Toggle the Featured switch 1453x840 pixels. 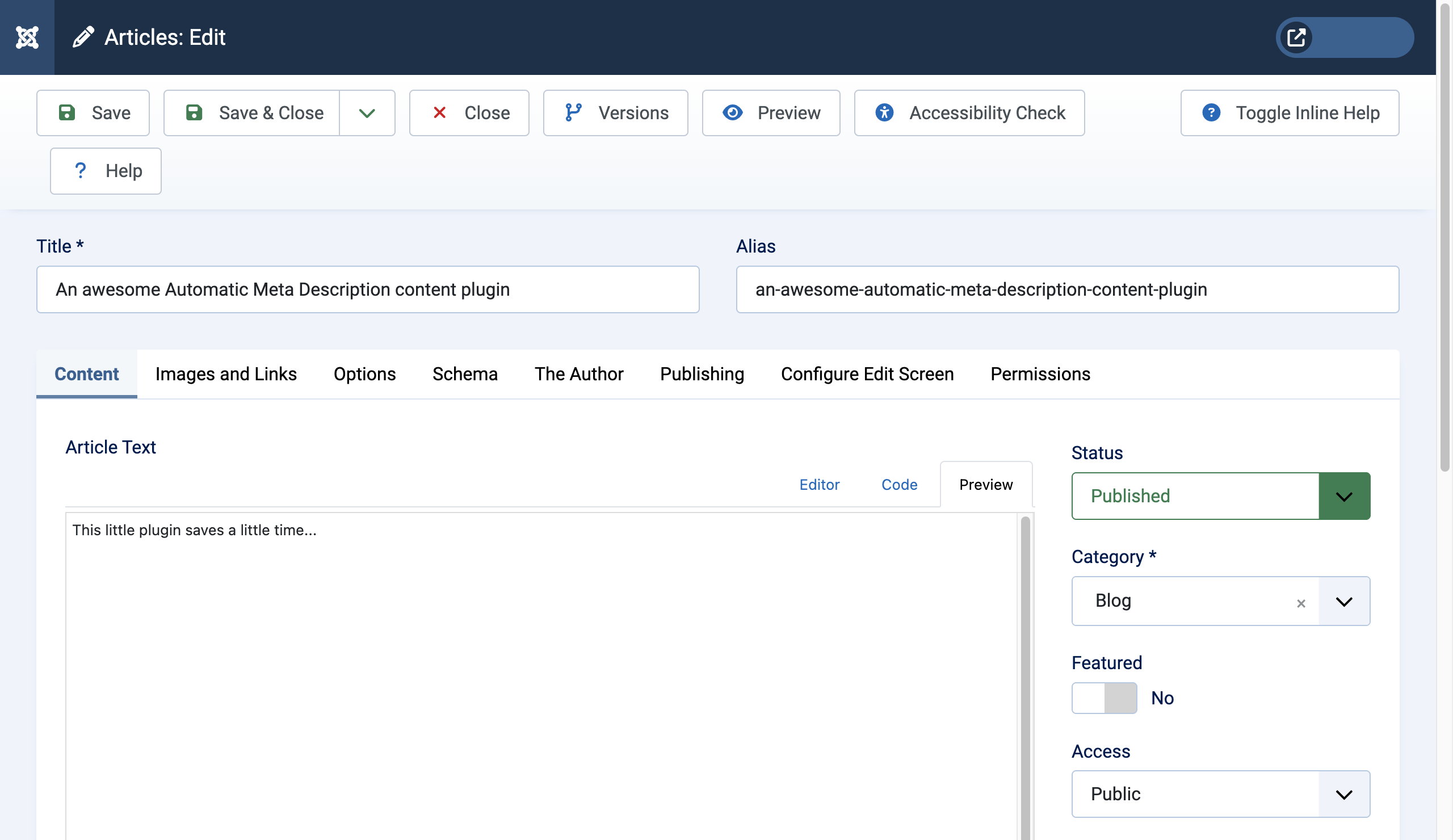coord(1103,698)
